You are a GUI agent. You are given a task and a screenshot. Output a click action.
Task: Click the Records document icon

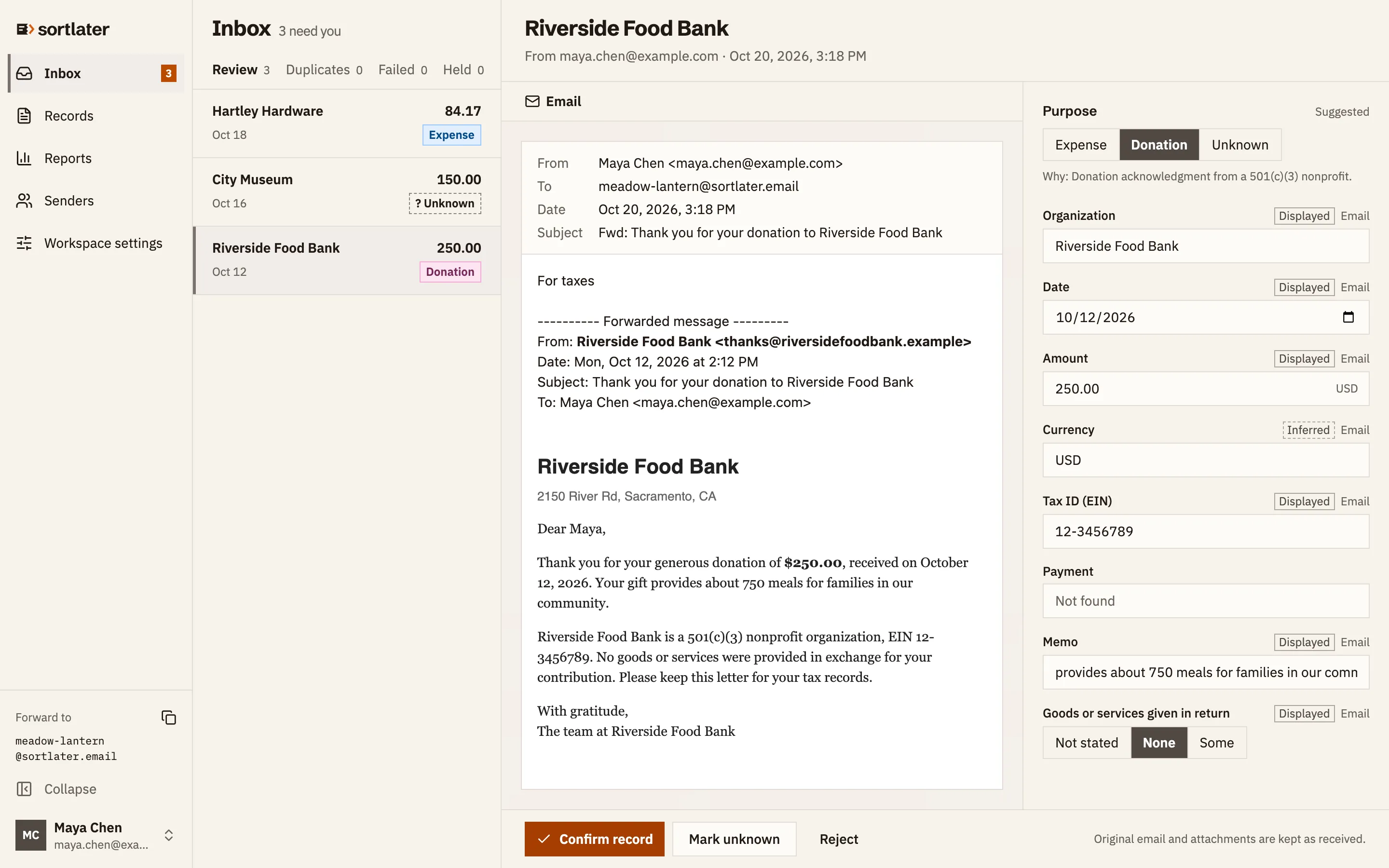click(24, 116)
